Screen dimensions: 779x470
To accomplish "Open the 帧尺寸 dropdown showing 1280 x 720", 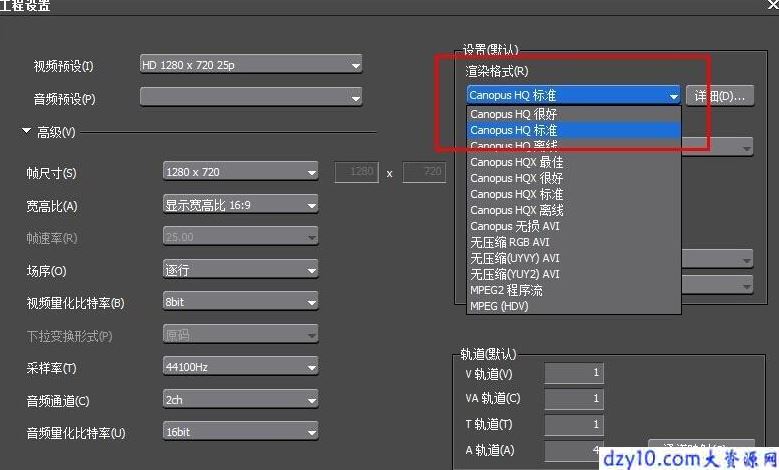I will (x=240, y=172).
